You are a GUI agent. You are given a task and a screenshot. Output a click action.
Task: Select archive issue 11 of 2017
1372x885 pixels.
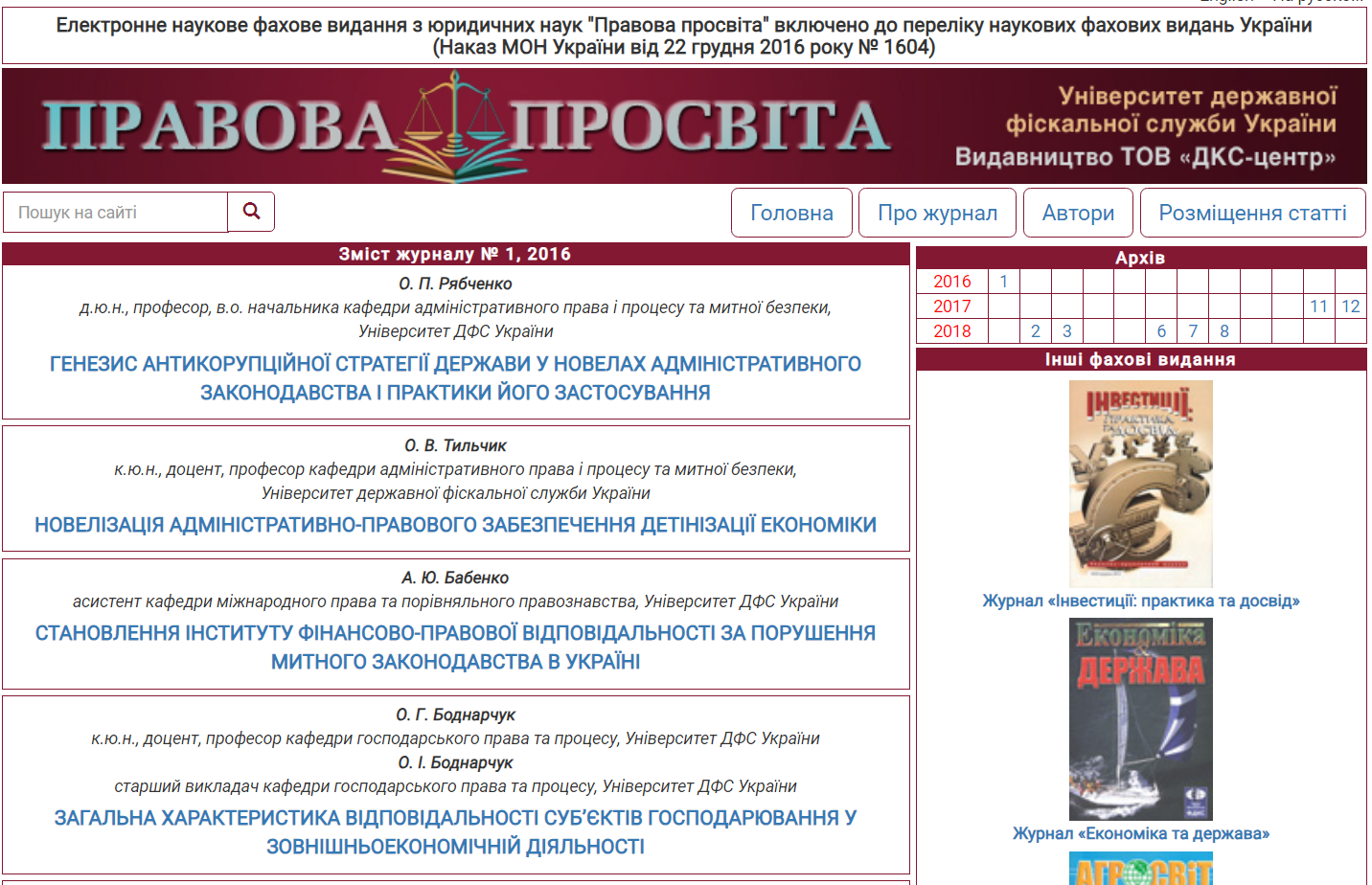[x=1318, y=306]
